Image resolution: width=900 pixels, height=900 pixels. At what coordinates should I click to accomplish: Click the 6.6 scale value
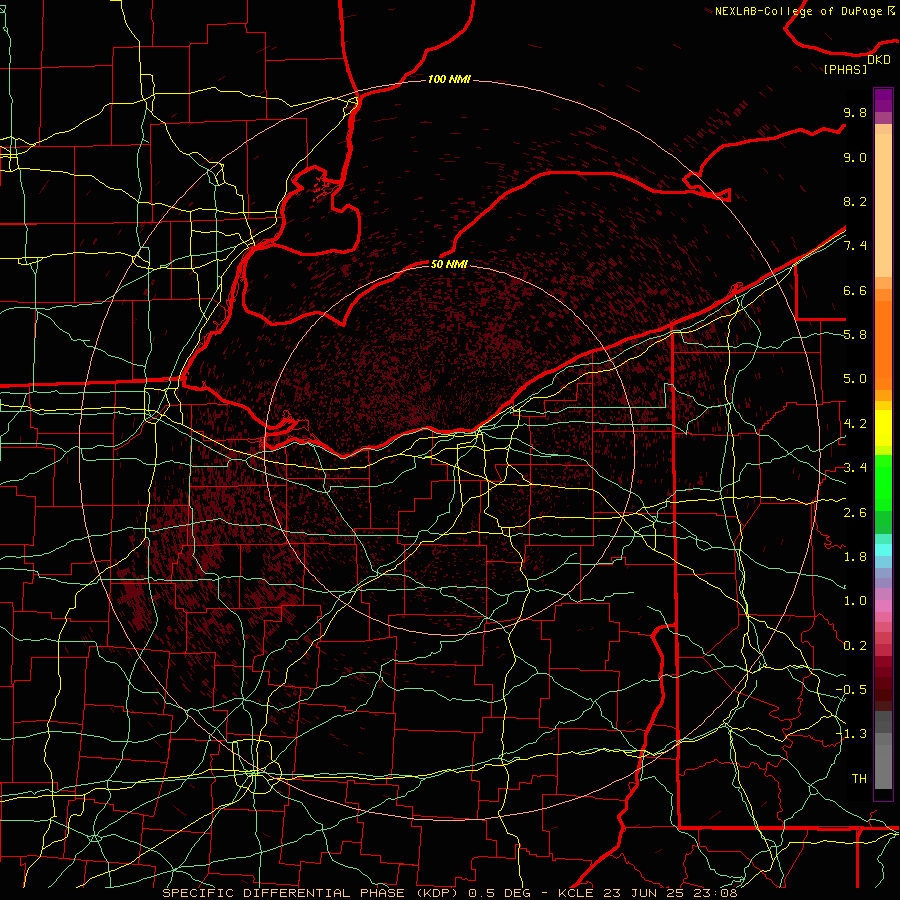(x=855, y=290)
